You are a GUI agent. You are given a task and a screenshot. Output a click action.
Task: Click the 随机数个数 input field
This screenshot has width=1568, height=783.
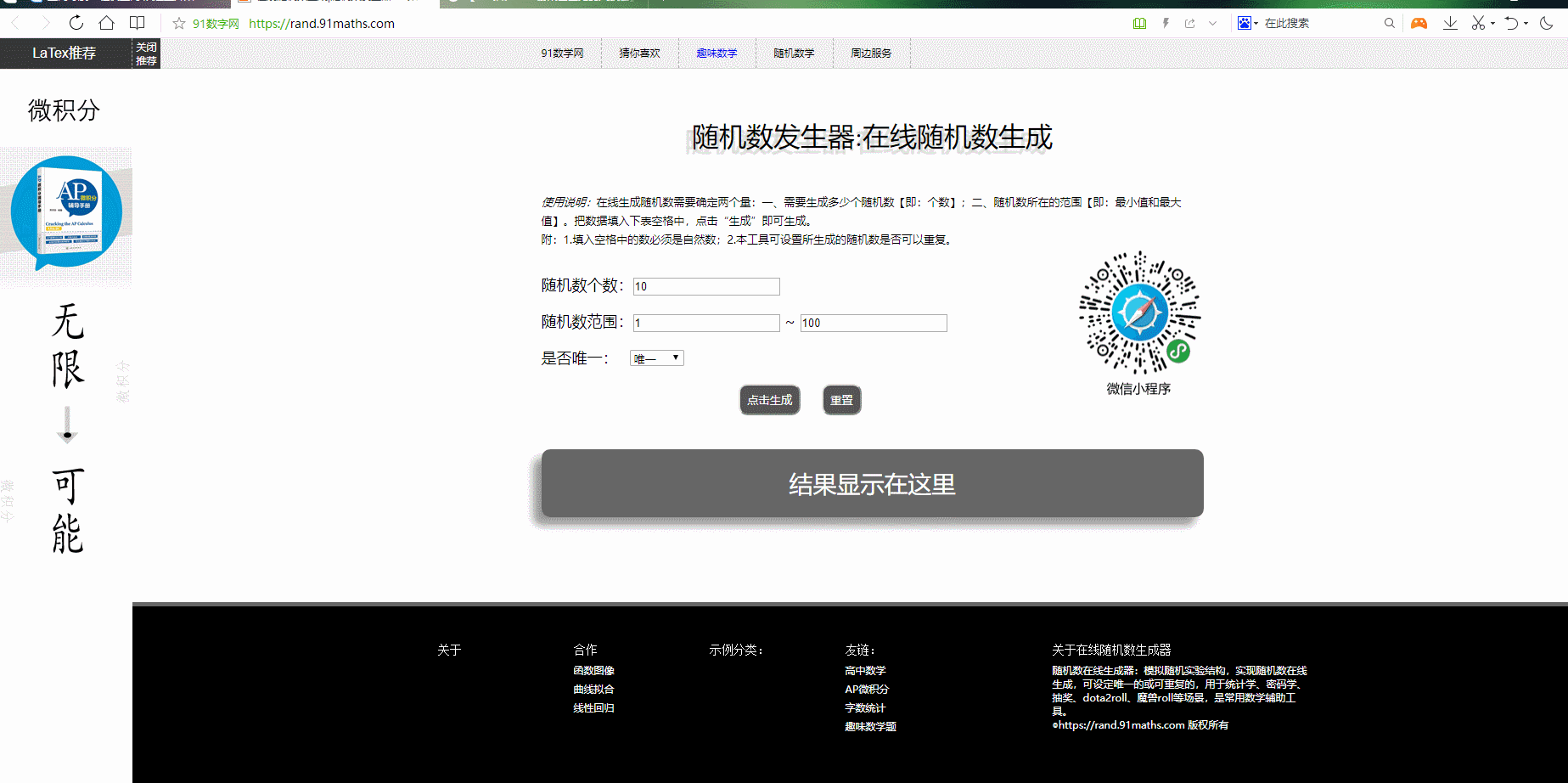tap(706, 286)
